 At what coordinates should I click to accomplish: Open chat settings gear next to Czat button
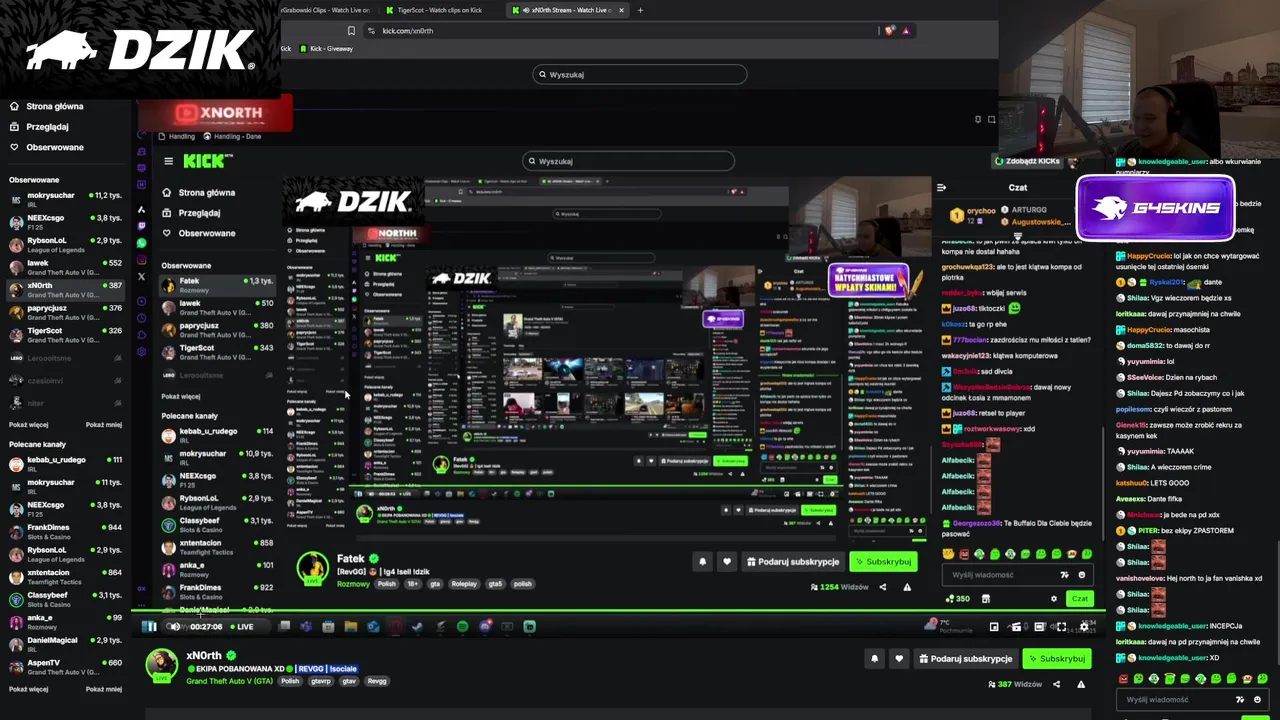1053,599
